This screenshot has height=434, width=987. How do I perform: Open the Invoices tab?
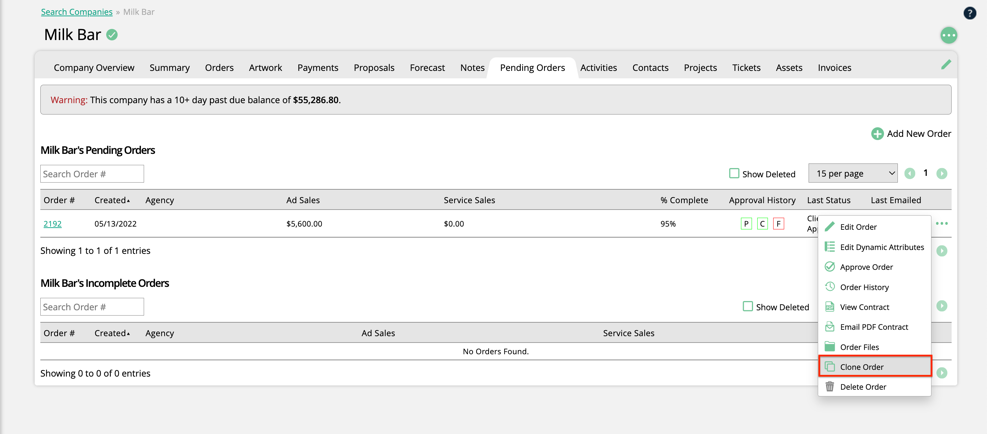coord(835,67)
